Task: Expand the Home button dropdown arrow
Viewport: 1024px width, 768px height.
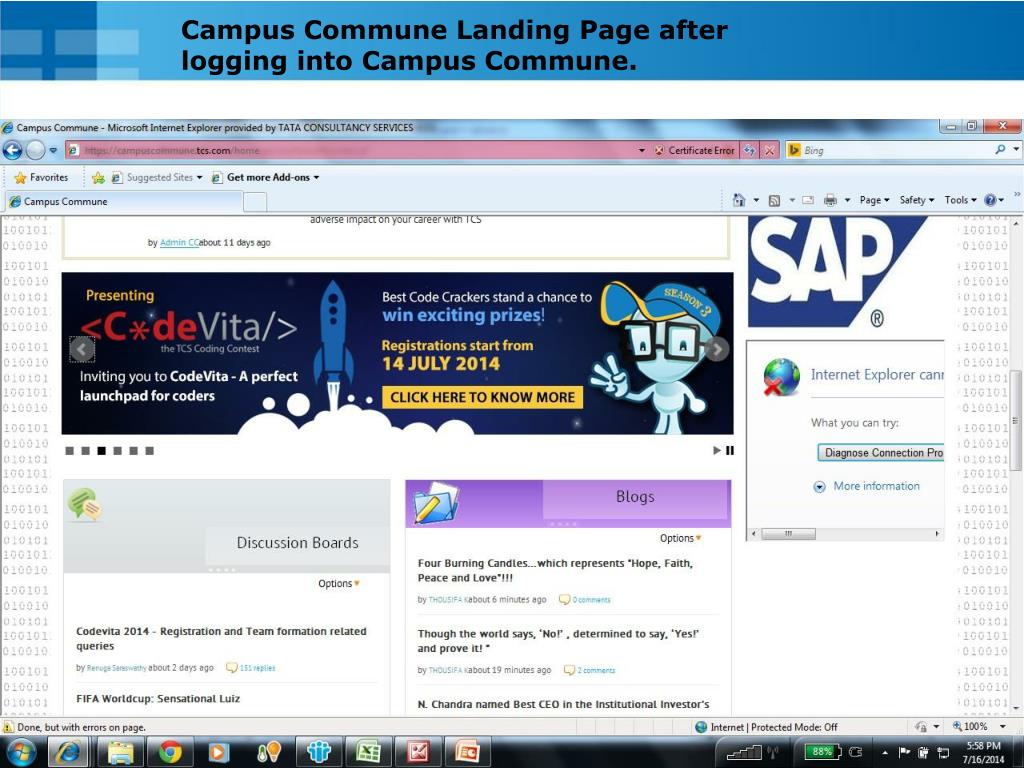Action: pyautogui.click(x=756, y=200)
